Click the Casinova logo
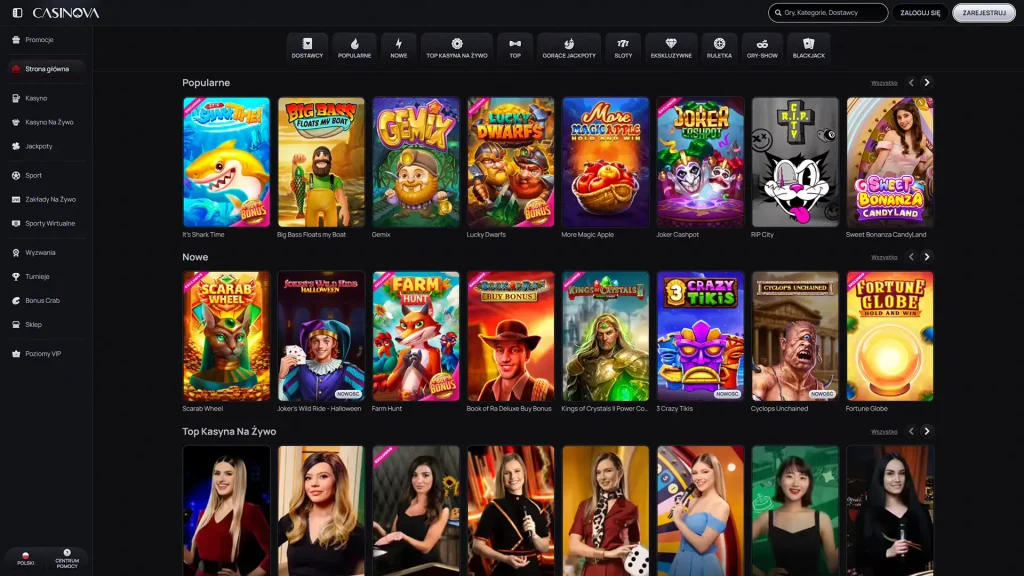The width and height of the screenshot is (1024, 576). click(x=66, y=12)
